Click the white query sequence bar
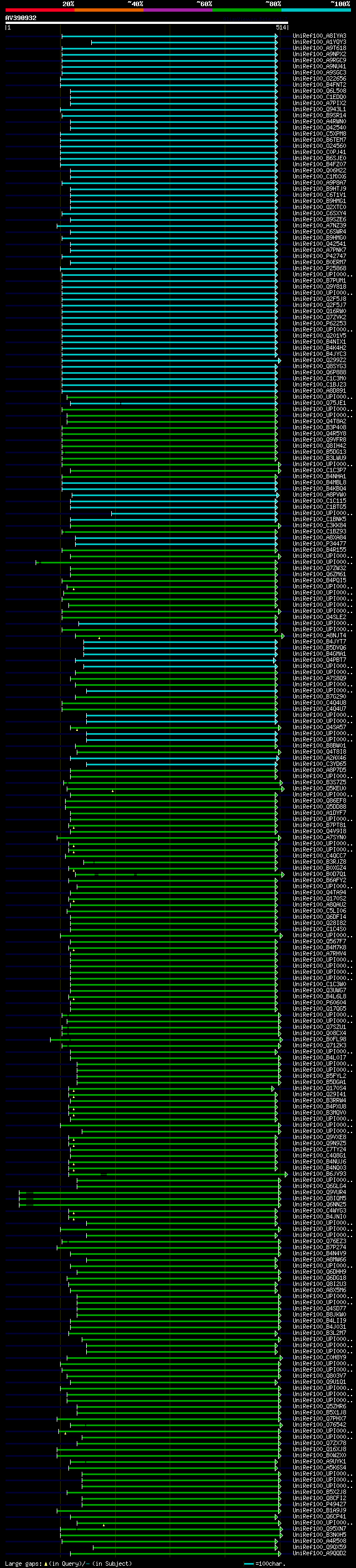 [x=147, y=23]
